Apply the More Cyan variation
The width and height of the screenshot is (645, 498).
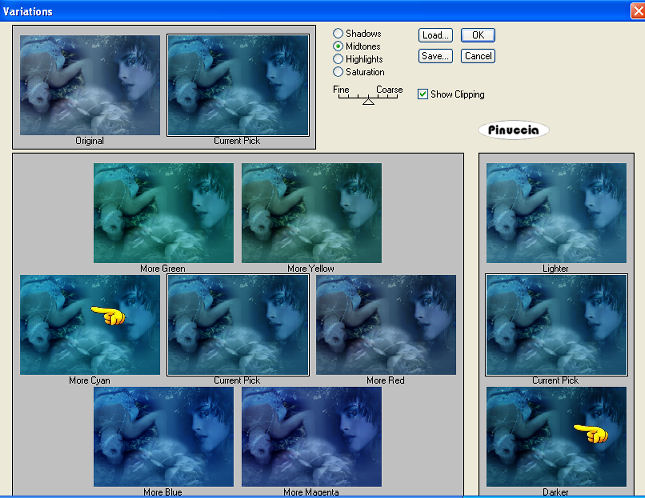click(x=90, y=325)
